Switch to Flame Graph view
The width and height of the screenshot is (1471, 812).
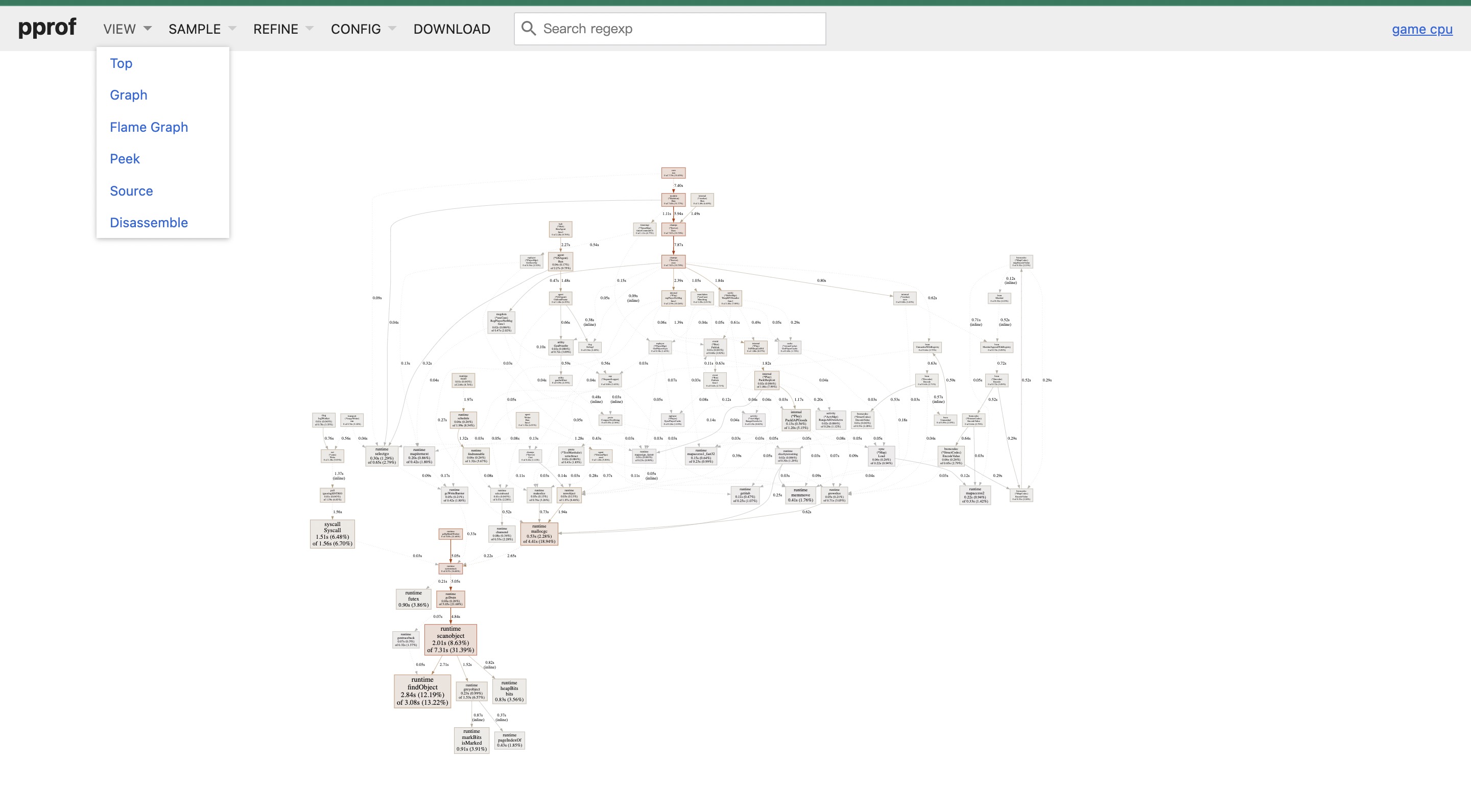click(149, 127)
